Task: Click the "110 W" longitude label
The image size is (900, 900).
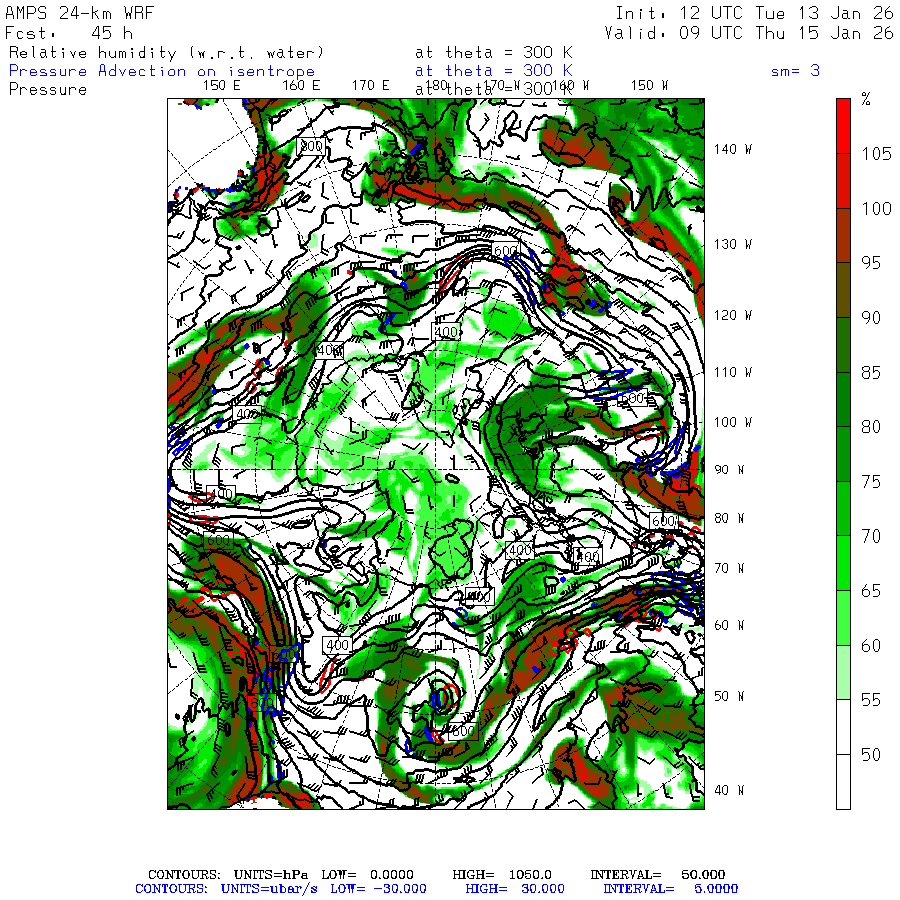Action: tap(732, 372)
